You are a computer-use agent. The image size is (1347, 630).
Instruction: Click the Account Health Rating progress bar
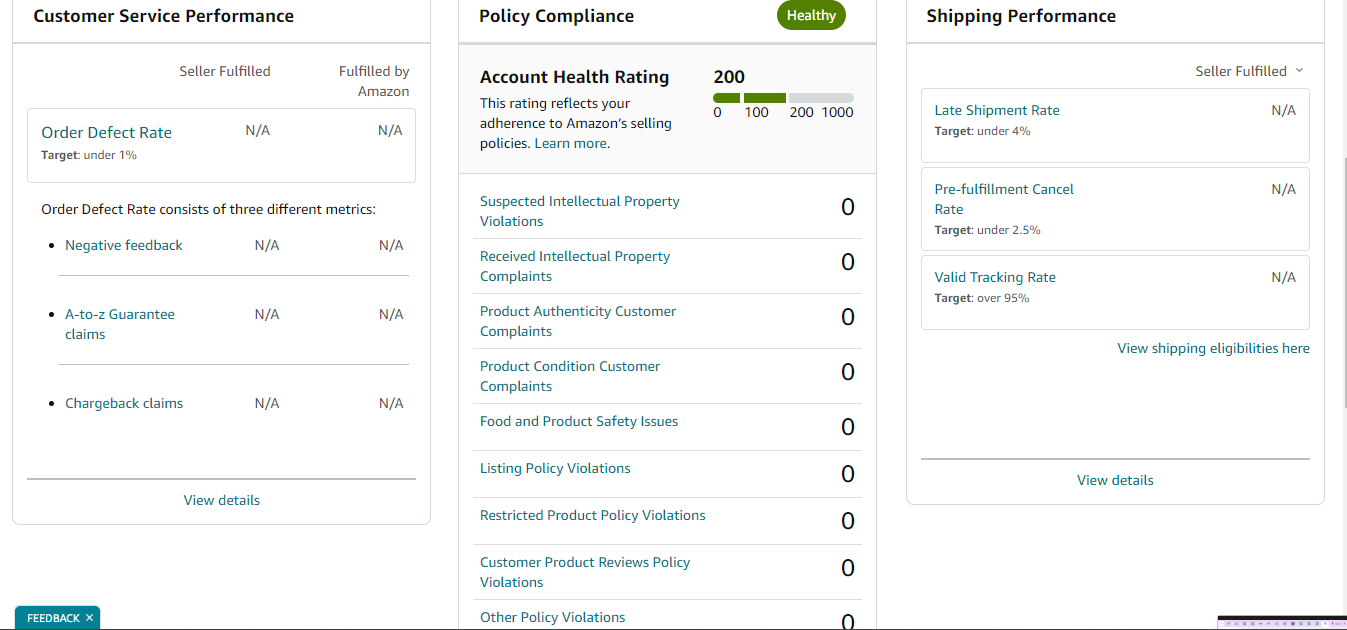click(x=783, y=98)
